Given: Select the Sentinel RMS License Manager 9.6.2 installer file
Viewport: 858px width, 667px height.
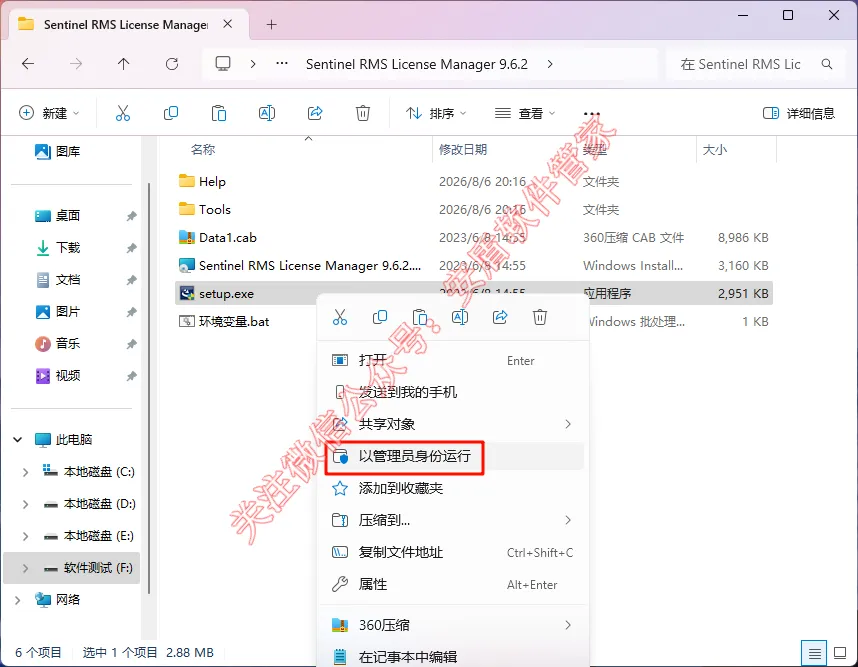Looking at the screenshot, I should point(473,265).
